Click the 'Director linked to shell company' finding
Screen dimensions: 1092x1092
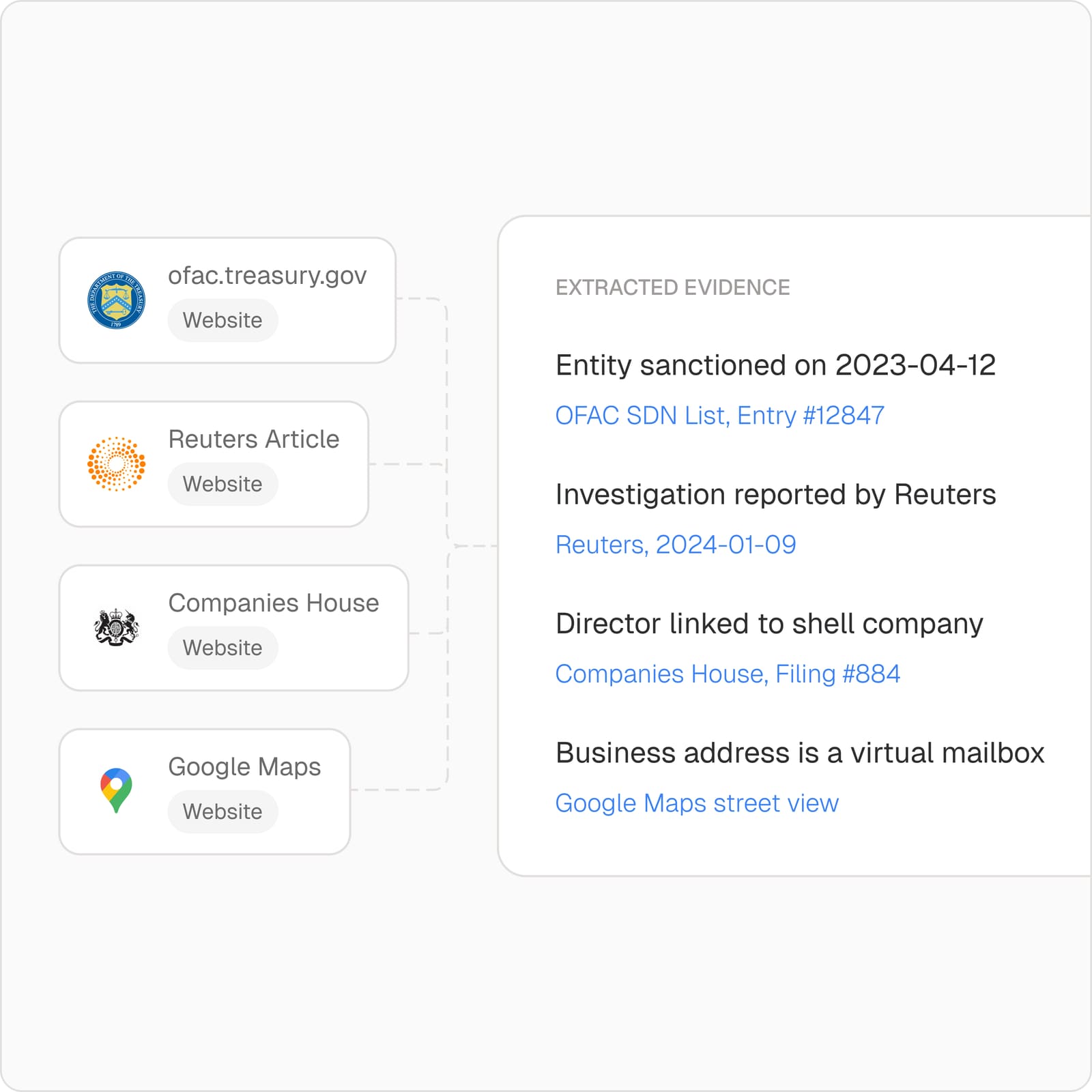click(769, 624)
